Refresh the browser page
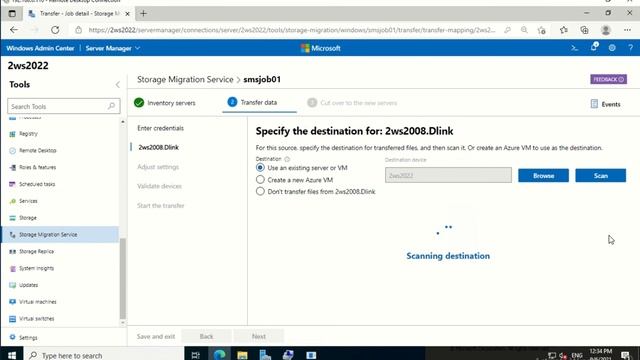The width and height of the screenshot is (640, 360). click(55, 30)
